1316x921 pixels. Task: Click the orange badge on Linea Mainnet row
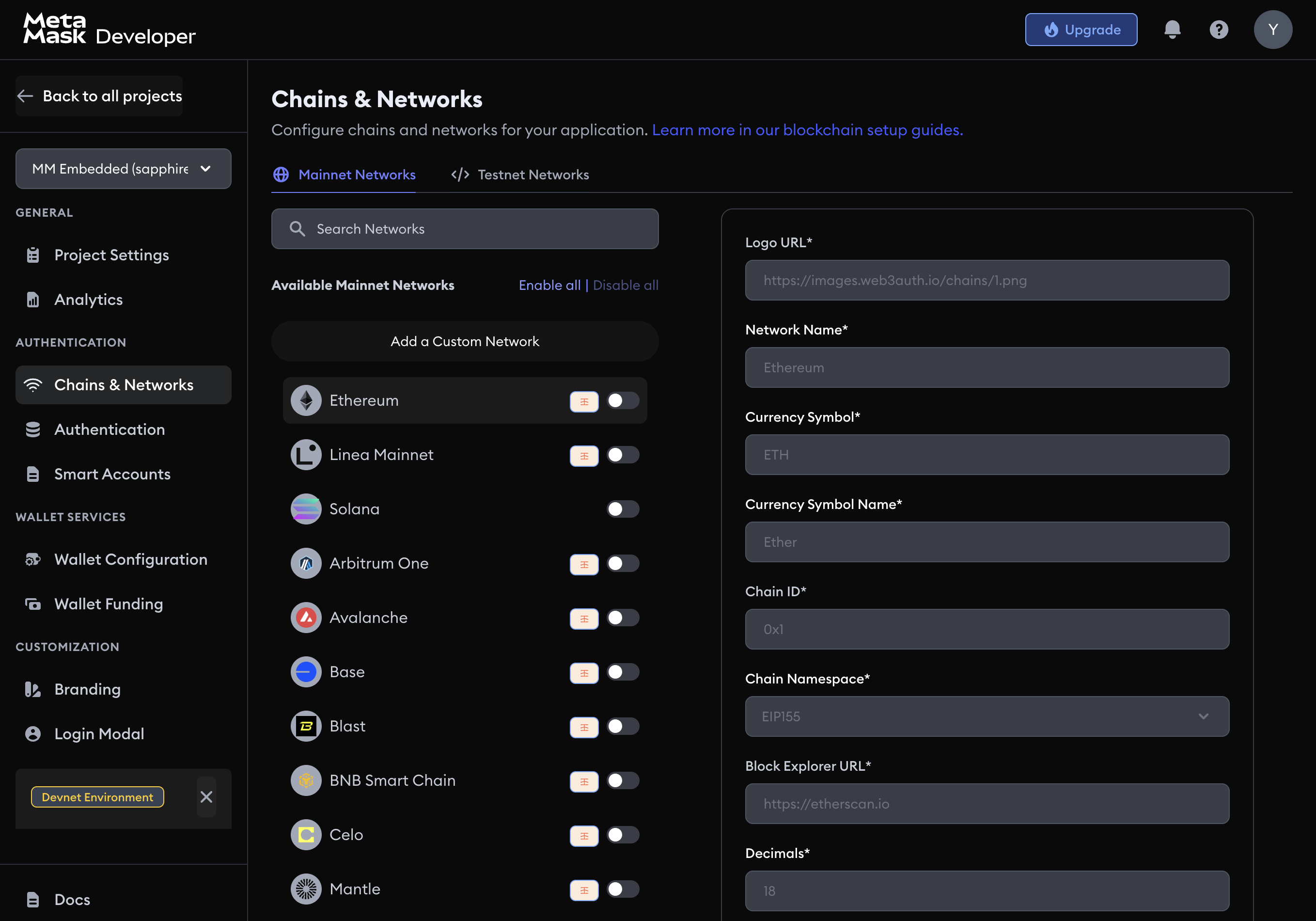coord(584,456)
